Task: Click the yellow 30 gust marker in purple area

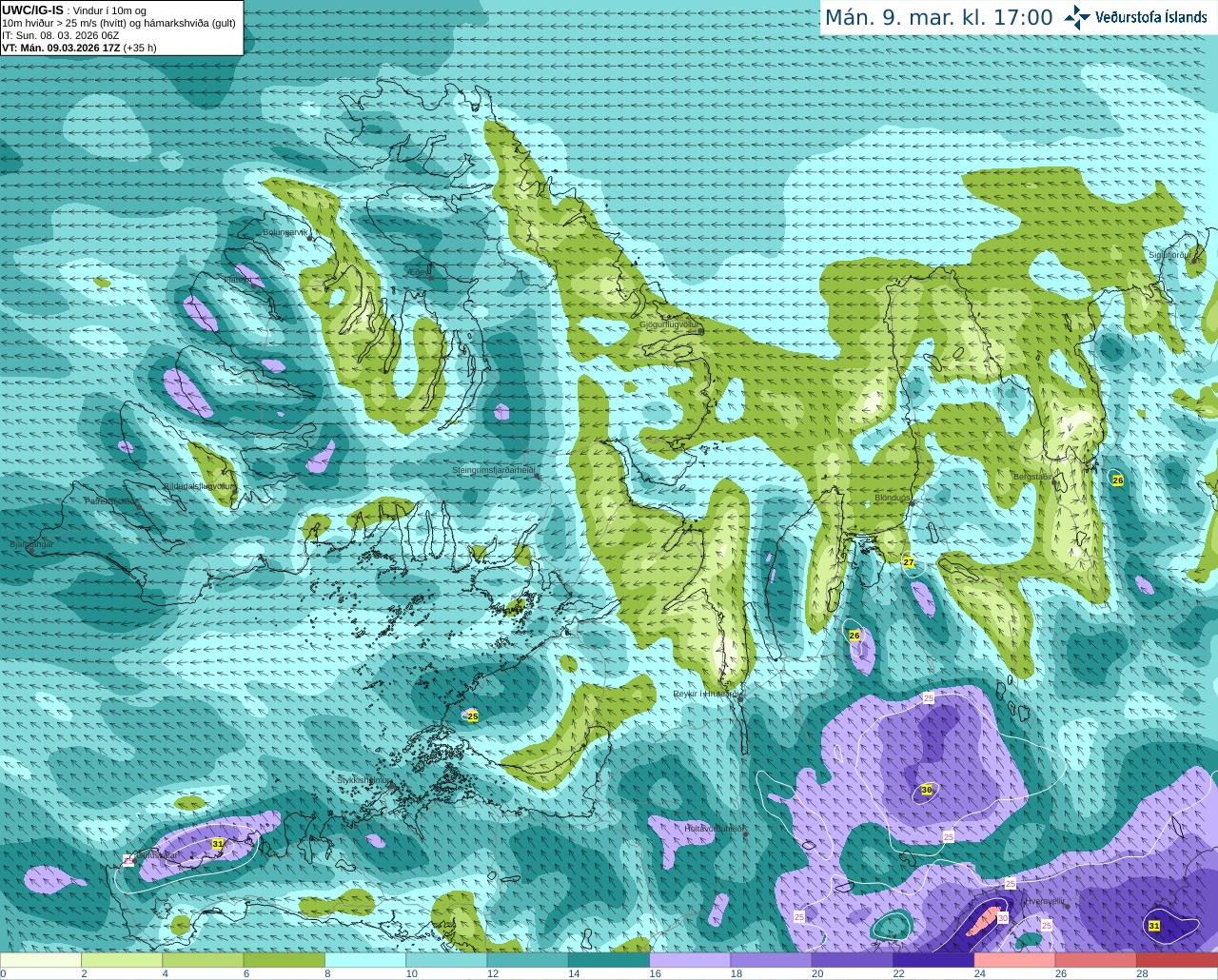Action: [x=927, y=790]
